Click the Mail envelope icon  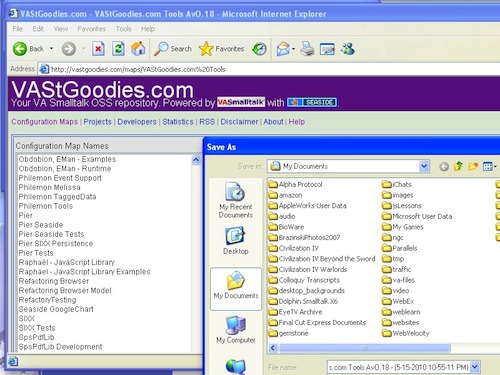(283, 49)
